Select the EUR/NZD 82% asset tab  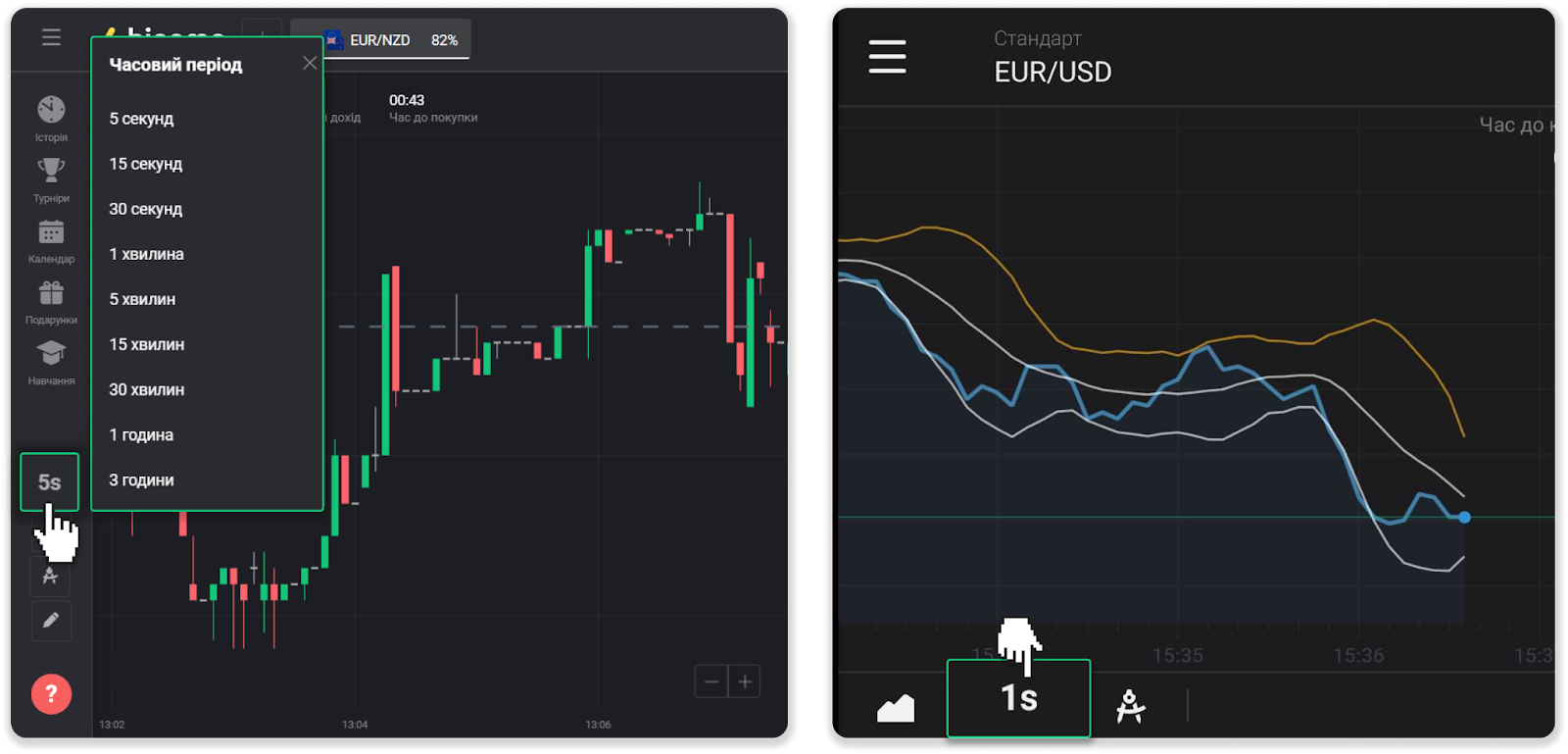click(392, 40)
